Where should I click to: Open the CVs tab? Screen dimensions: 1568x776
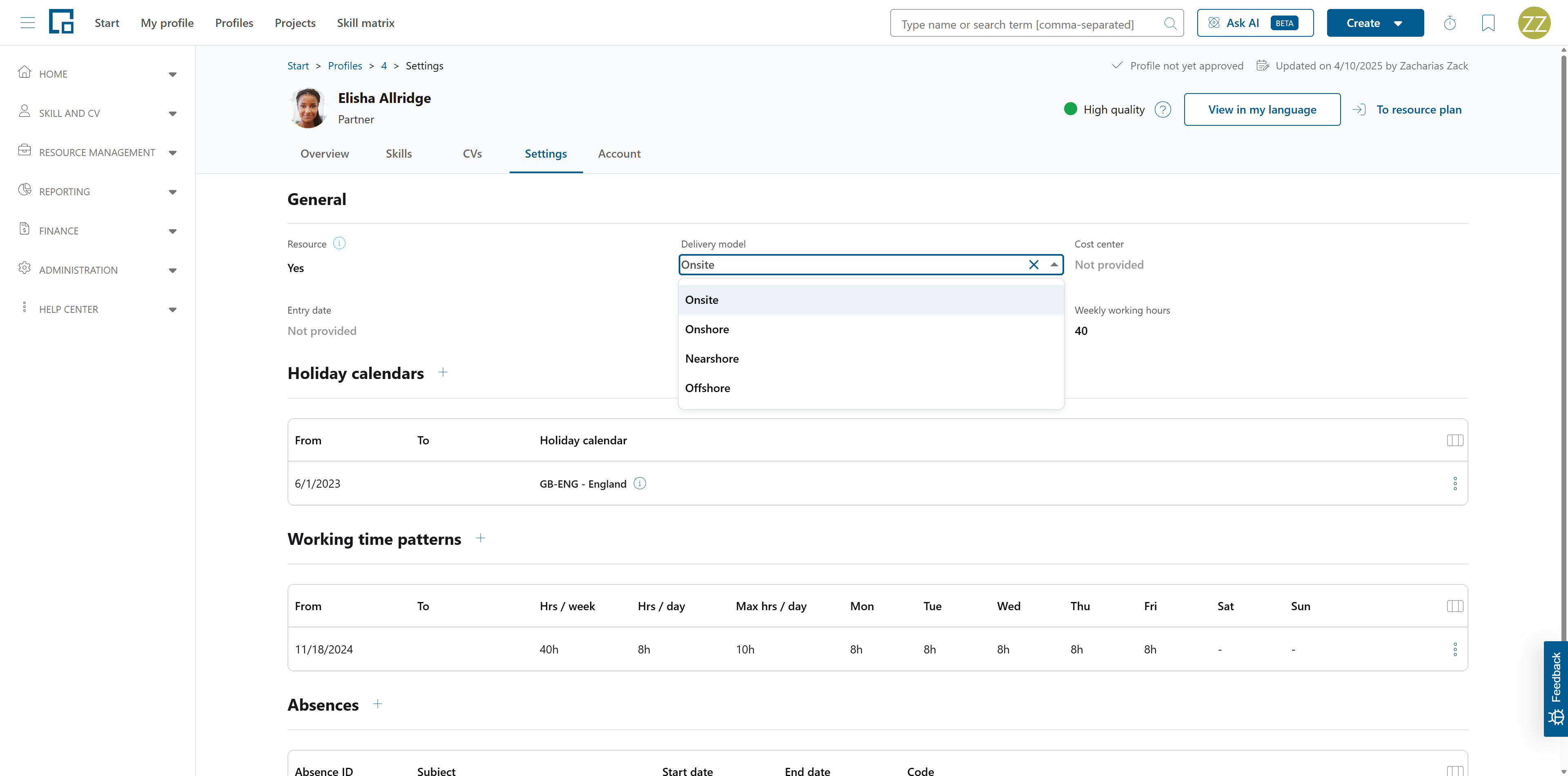click(472, 154)
